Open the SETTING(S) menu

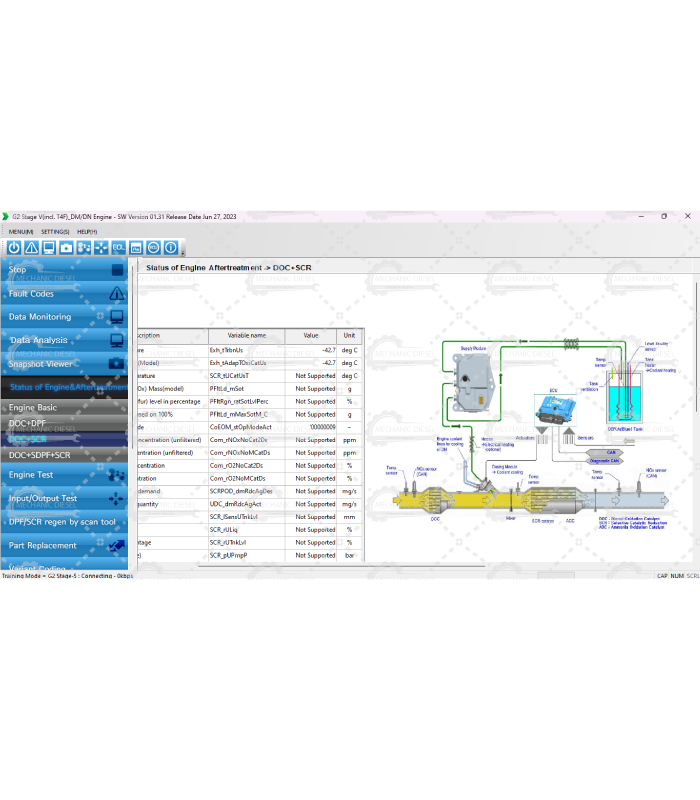(55, 231)
